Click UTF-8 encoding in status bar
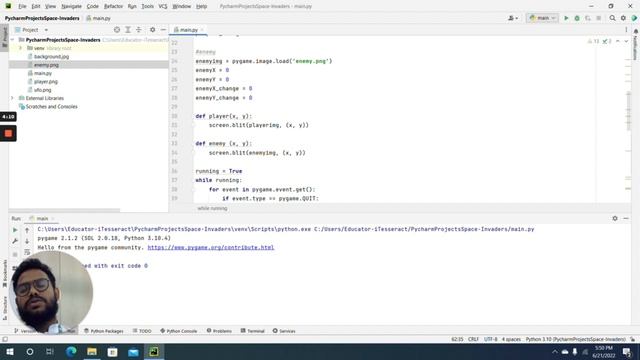The height and width of the screenshot is (360, 640). point(490,339)
